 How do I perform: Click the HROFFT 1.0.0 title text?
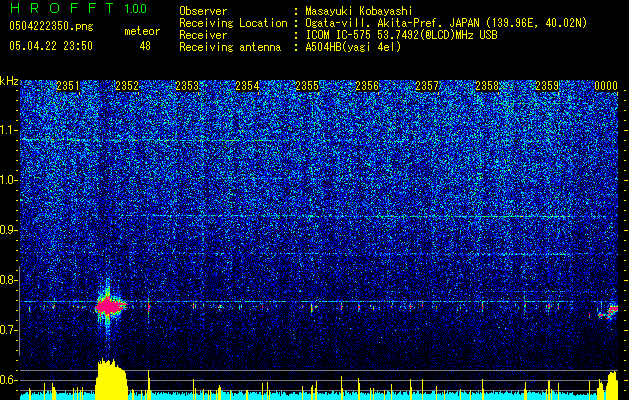pyautogui.click(x=78, y=8)
